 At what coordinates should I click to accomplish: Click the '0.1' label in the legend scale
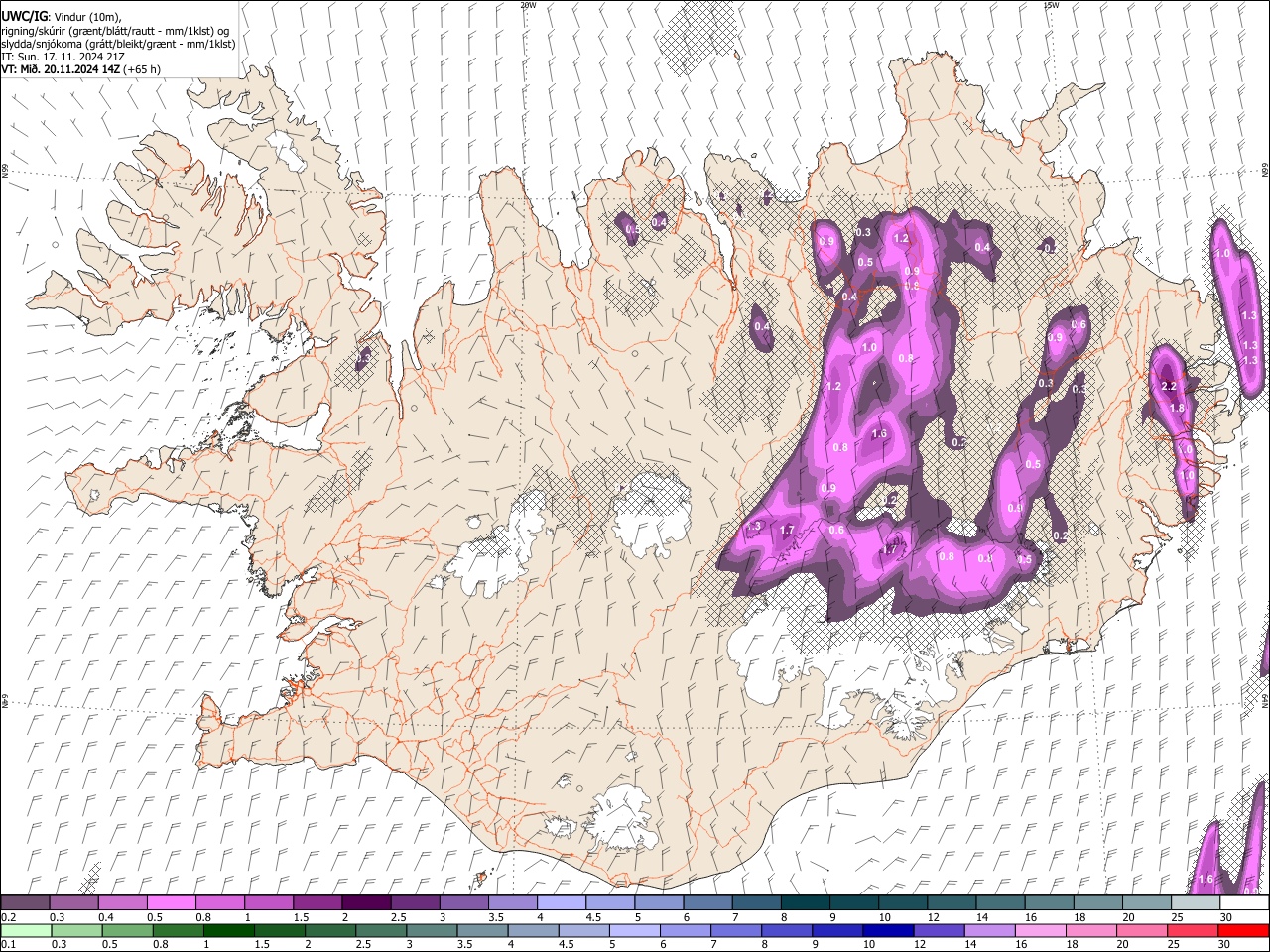click(x=9, y=945)
